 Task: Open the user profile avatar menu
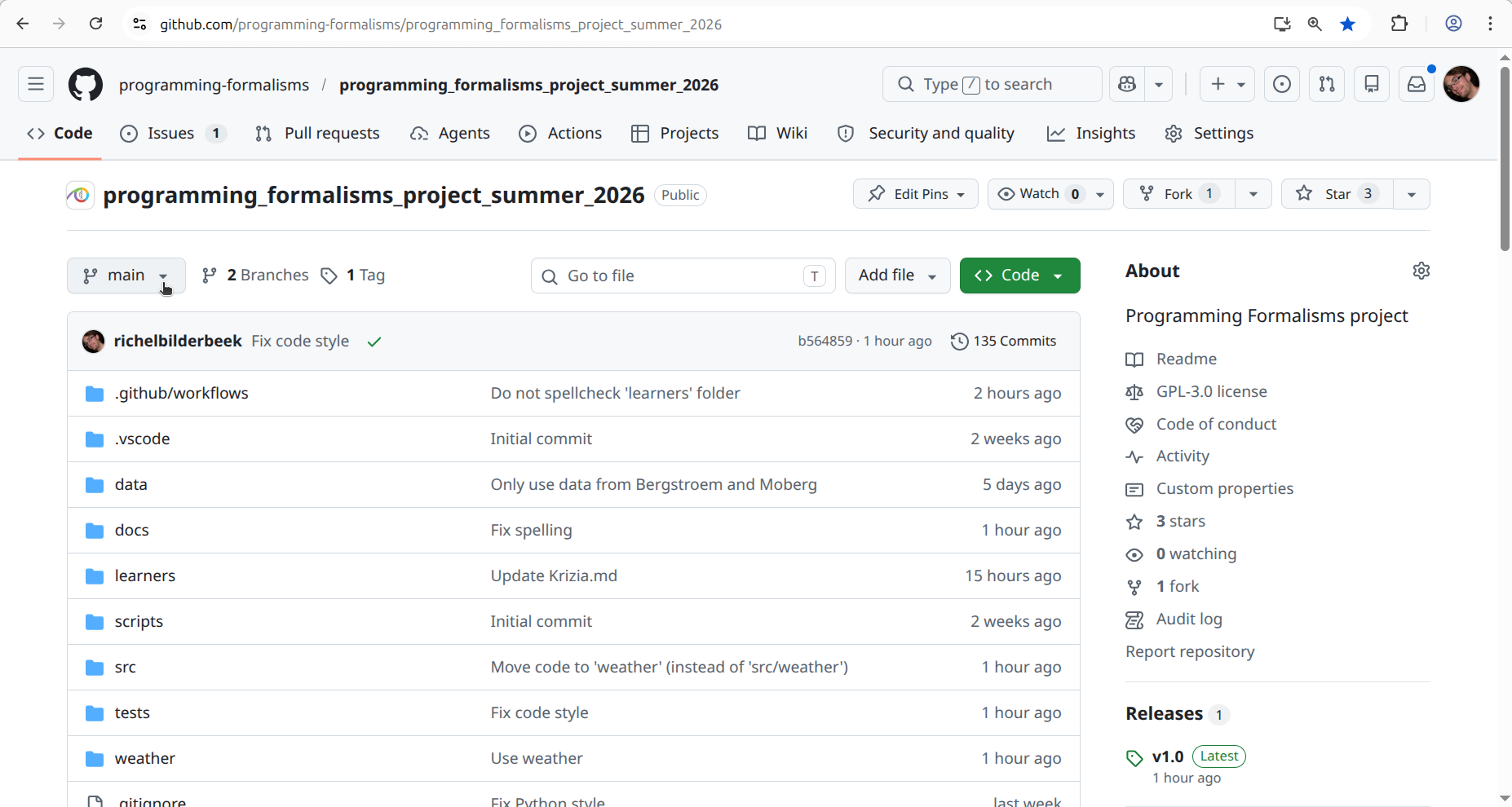1461,84
